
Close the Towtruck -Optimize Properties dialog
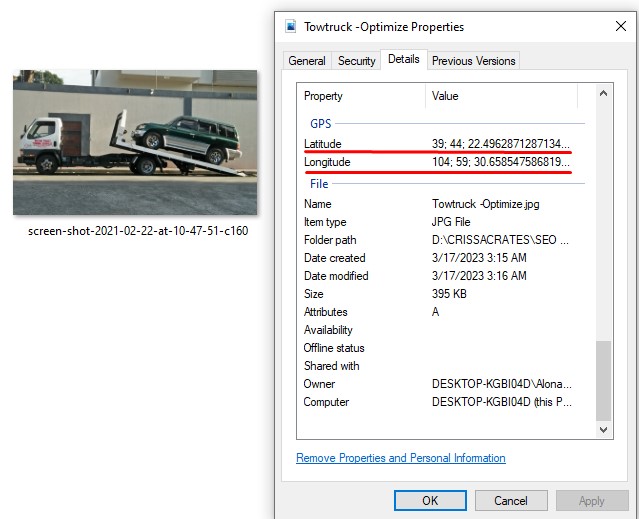(x=621, y=26)
